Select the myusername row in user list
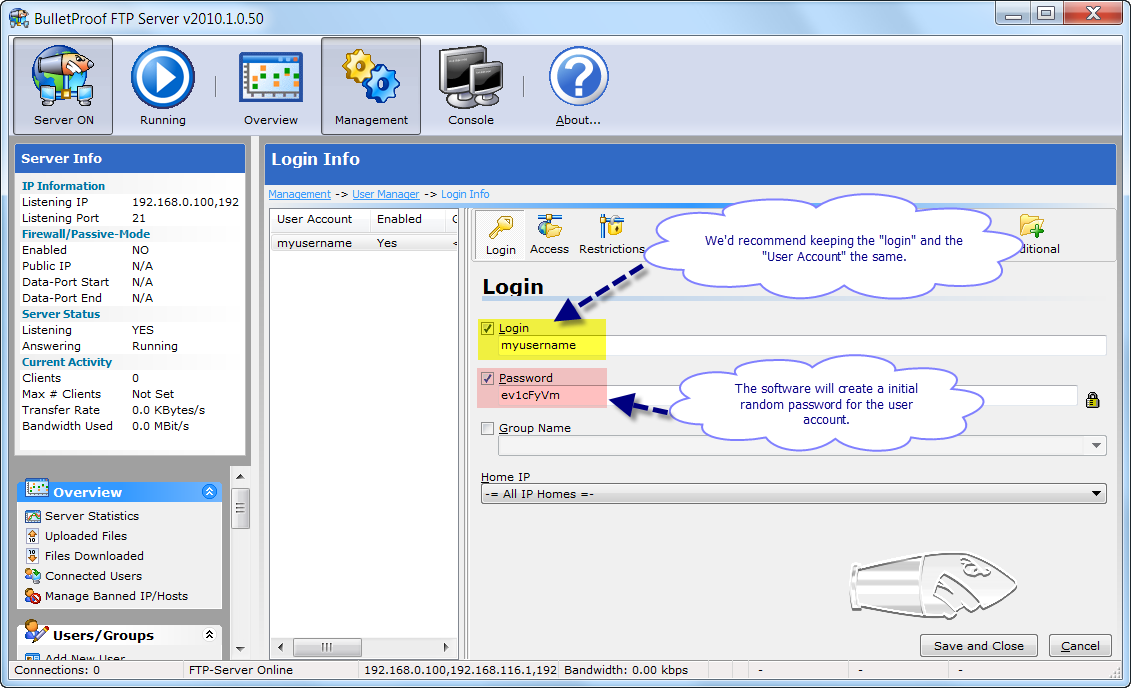 (x=364, y=243)
